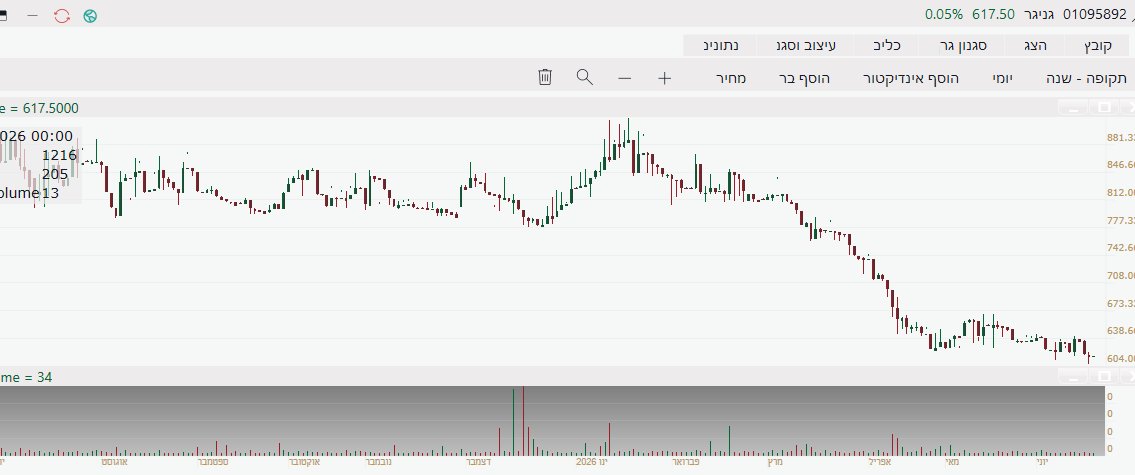Screen dimensions: 1135x475
Task: Click the magnifying glass search icon
Action: coord(585,77)
